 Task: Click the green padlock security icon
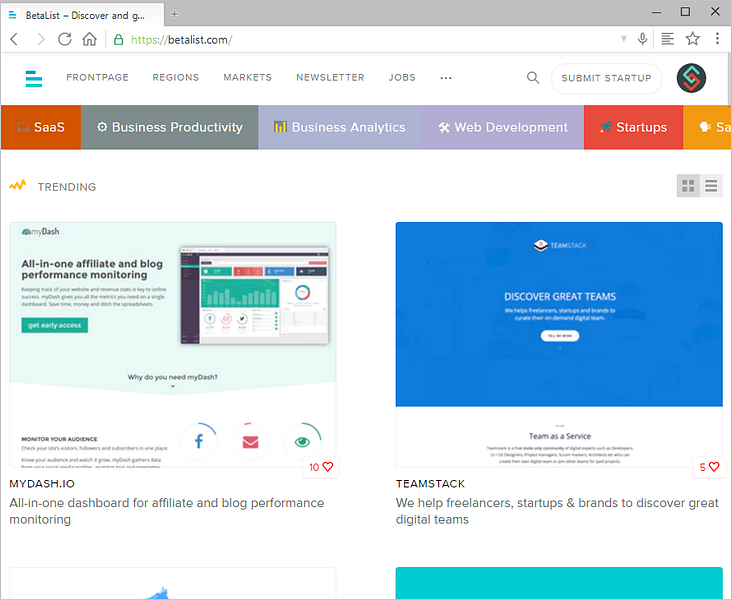point(119,40)
